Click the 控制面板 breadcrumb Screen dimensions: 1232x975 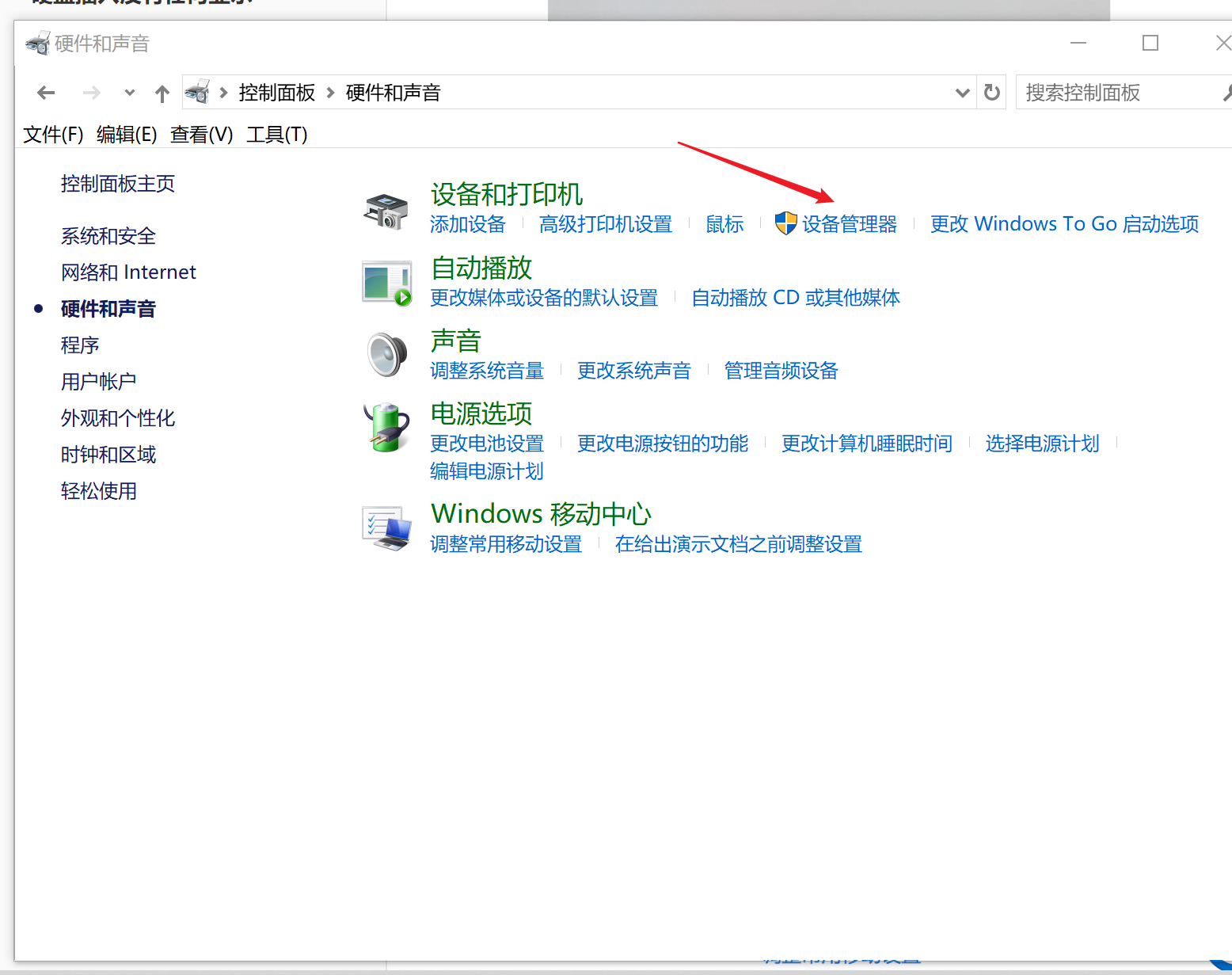tap(277, 93)
